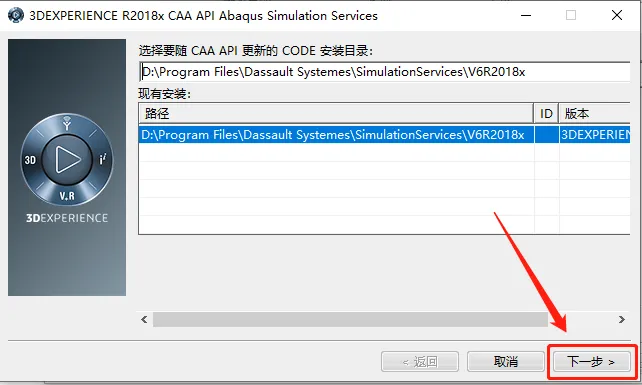Screen dimensions: 642x385
Task: Click the 版本 column header
Action: click(595, 113)
